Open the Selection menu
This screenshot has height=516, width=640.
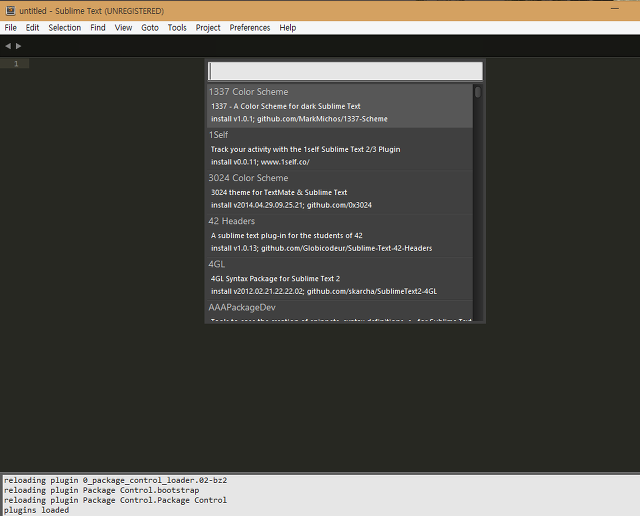pos(64,28)
